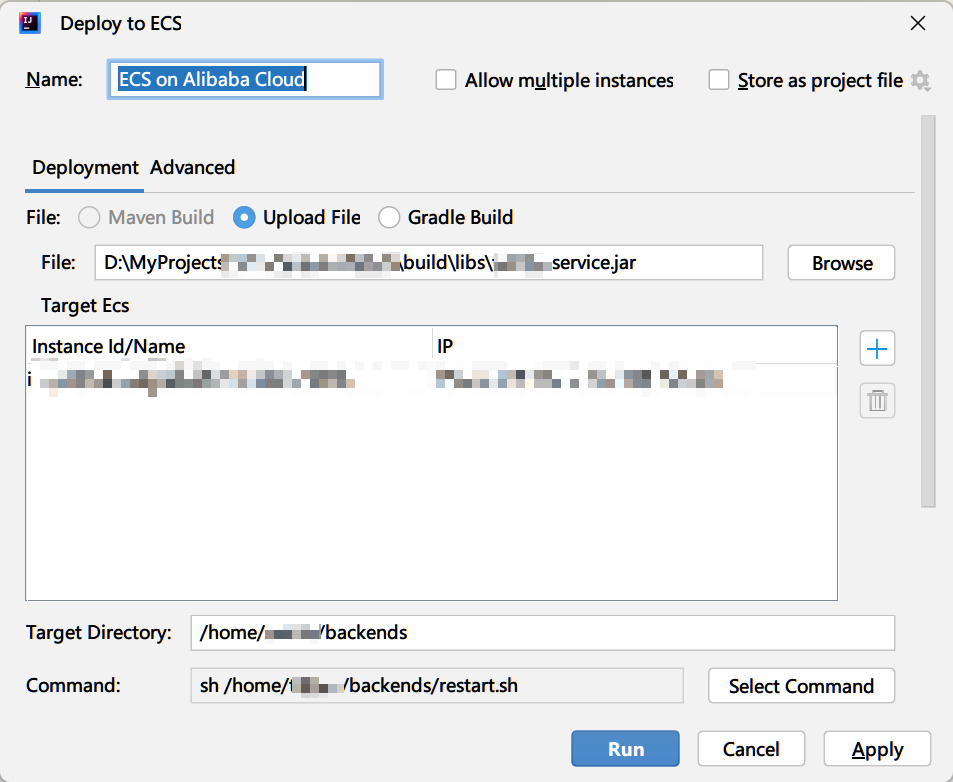The width and height of the screenshot is (953, 782).
Task: Click the IntelliJ IDEA logo in title bar
Action: pyautogui.click(x=30, y=23)
